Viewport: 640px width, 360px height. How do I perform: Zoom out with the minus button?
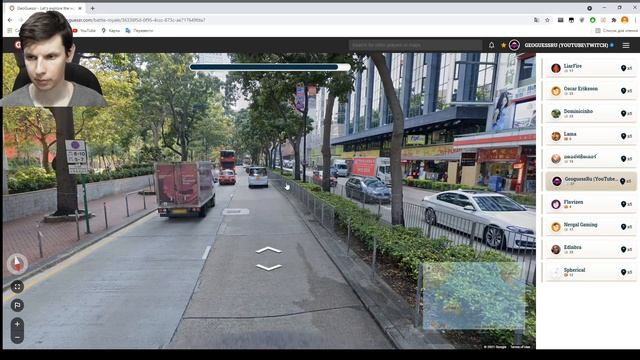17,337
